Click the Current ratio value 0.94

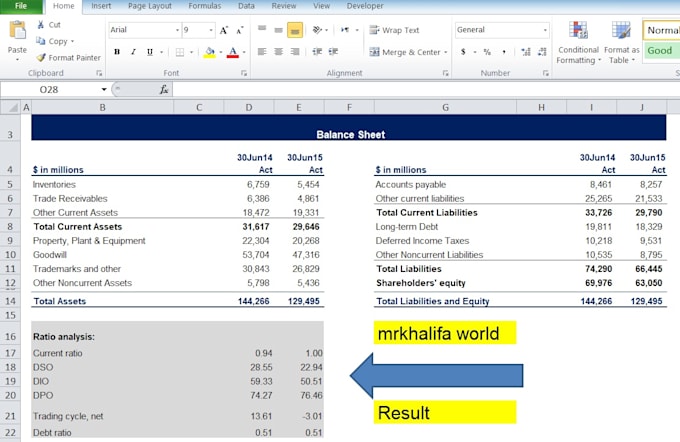coord(264,353)
